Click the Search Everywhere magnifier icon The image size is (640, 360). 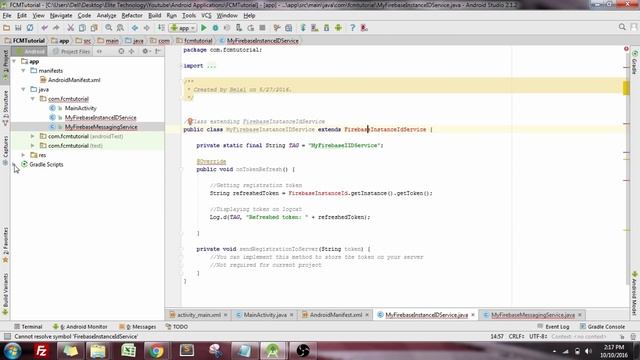pos(622,27)
